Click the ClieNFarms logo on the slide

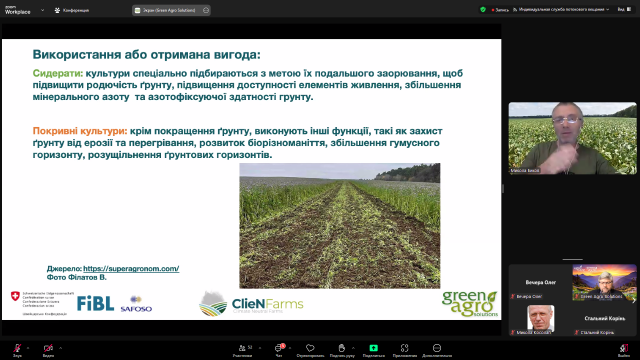(x=251, y=304)
